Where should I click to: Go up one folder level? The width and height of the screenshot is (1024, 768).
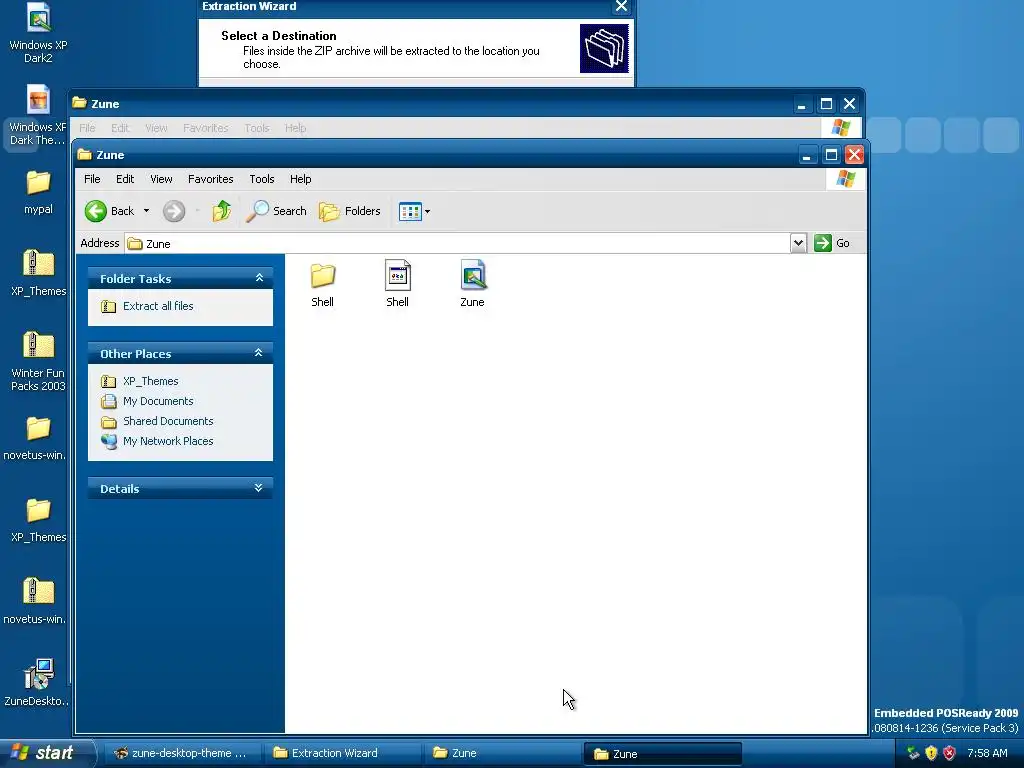tap(221, 211)
